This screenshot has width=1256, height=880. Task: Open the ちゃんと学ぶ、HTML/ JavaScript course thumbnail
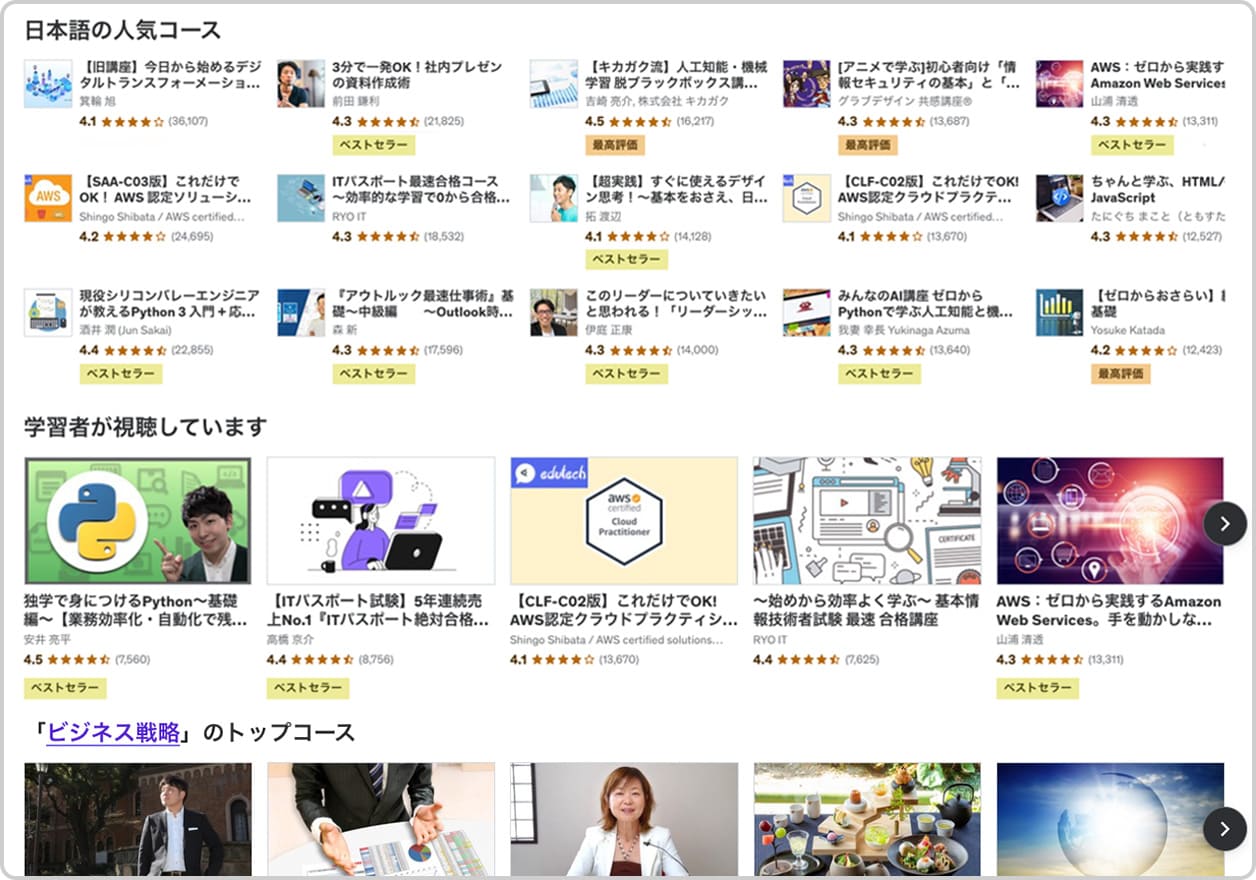[1060, 198]
